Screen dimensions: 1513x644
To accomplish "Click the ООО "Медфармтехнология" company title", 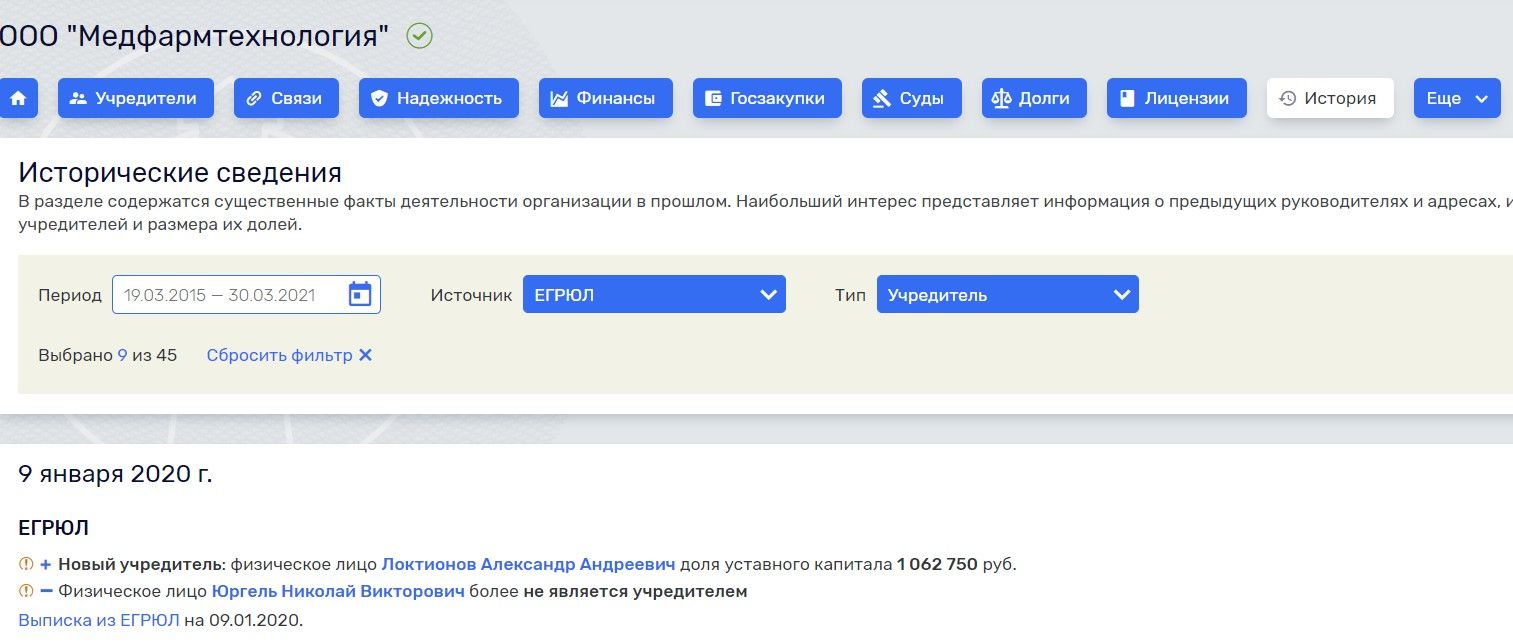I will (193, 36).
